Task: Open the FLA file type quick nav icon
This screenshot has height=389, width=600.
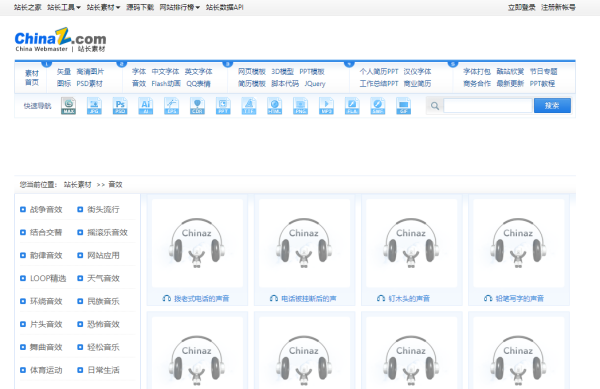Action: 352,106
